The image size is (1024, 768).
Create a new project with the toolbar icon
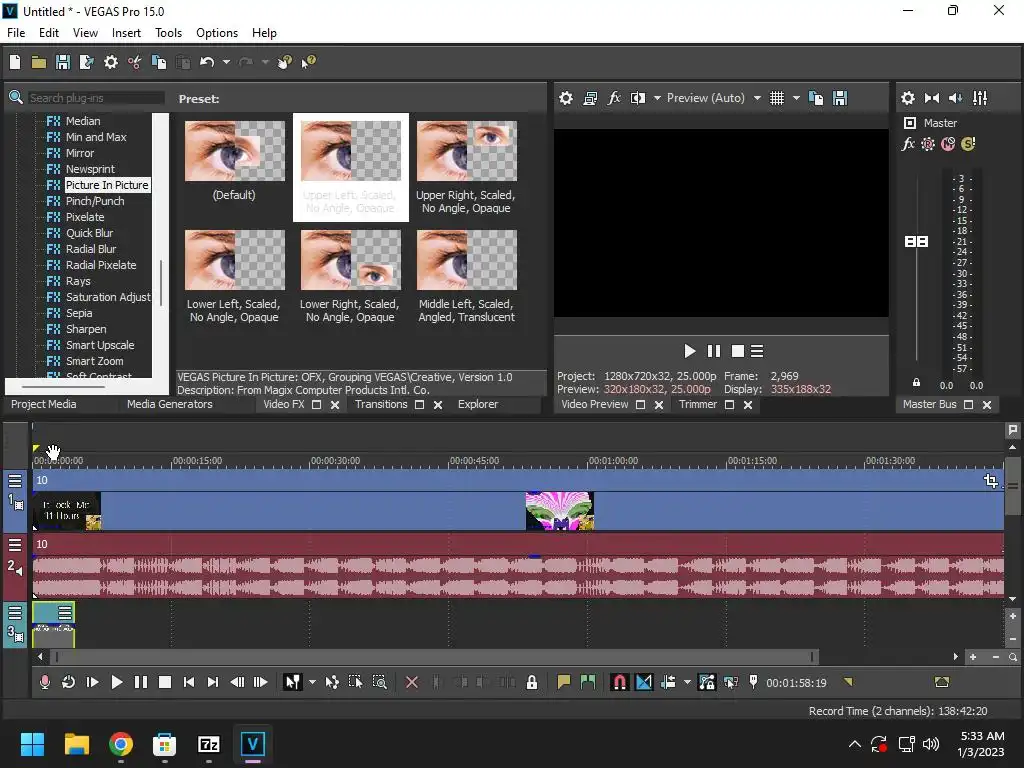[x=15, y=62]
